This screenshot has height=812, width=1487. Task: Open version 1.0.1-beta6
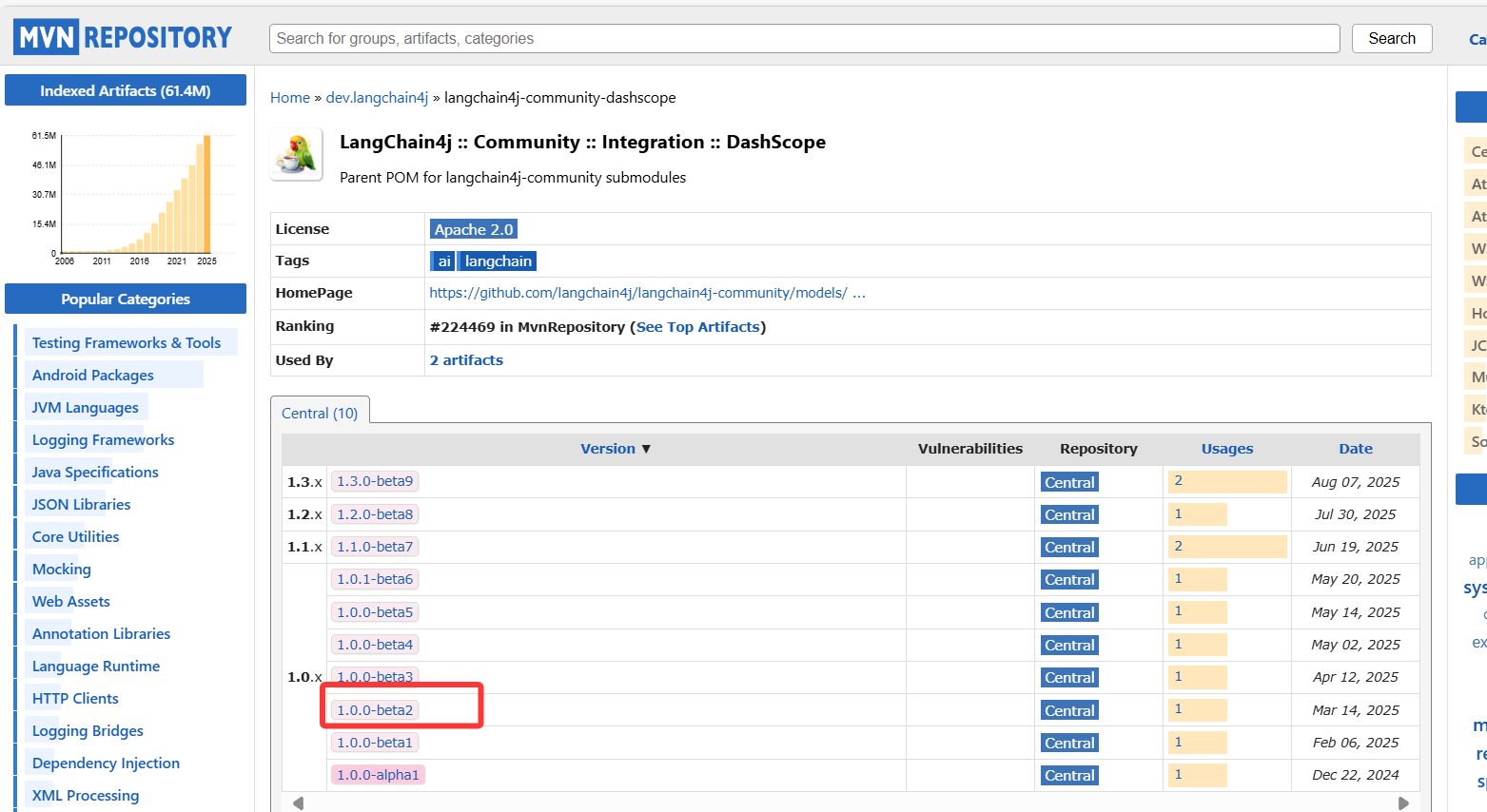pos(375,579)
